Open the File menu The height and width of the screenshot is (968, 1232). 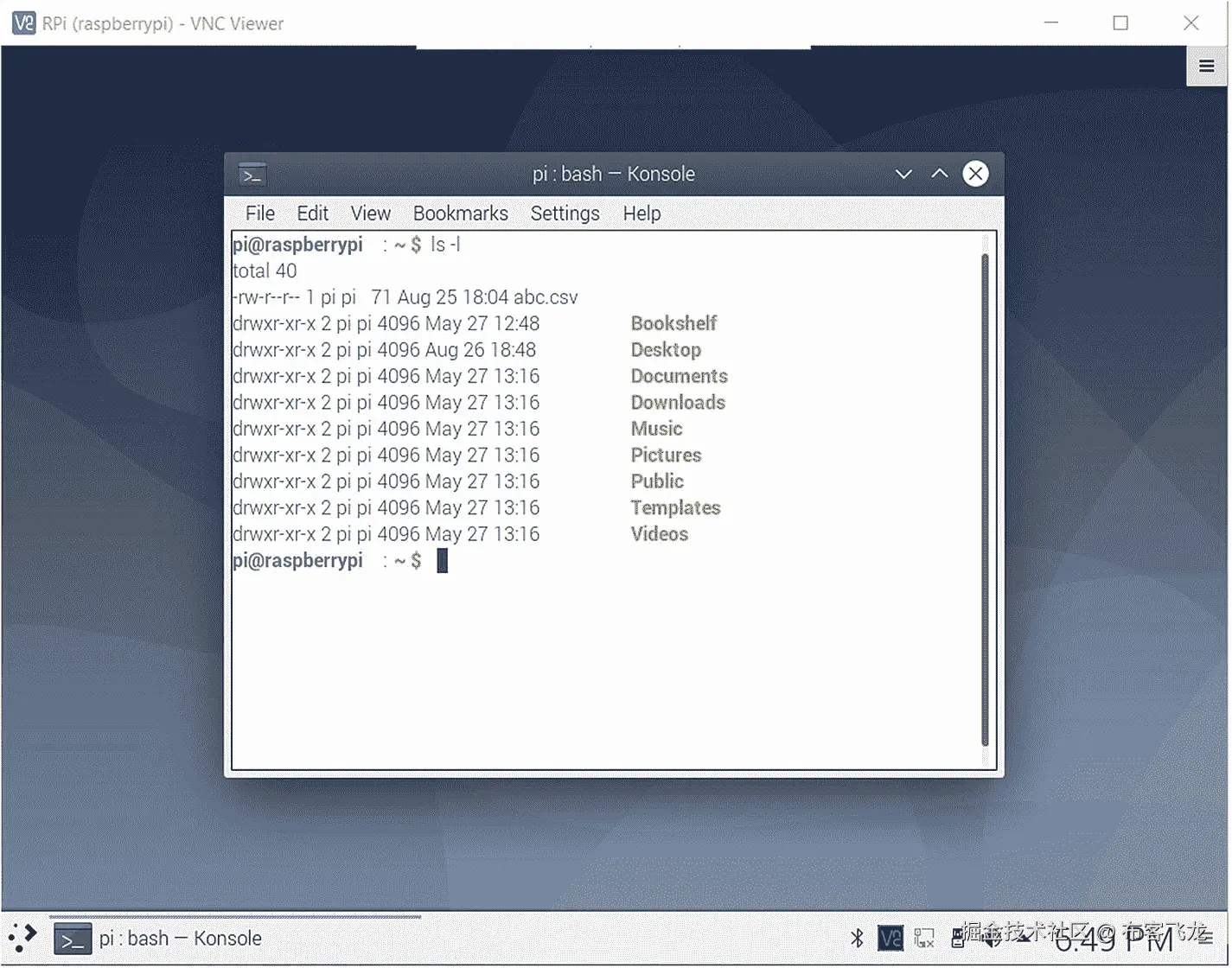pos(260,213)
